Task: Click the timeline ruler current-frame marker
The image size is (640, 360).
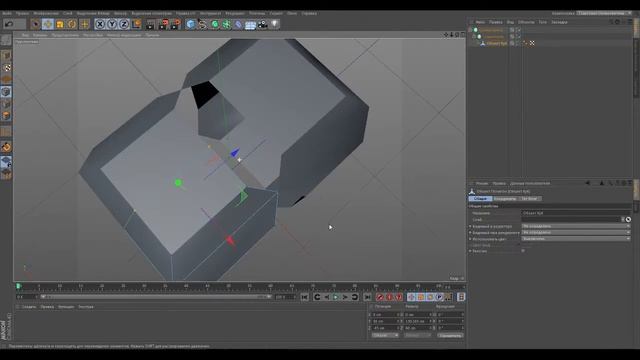Action: (18, 287)
